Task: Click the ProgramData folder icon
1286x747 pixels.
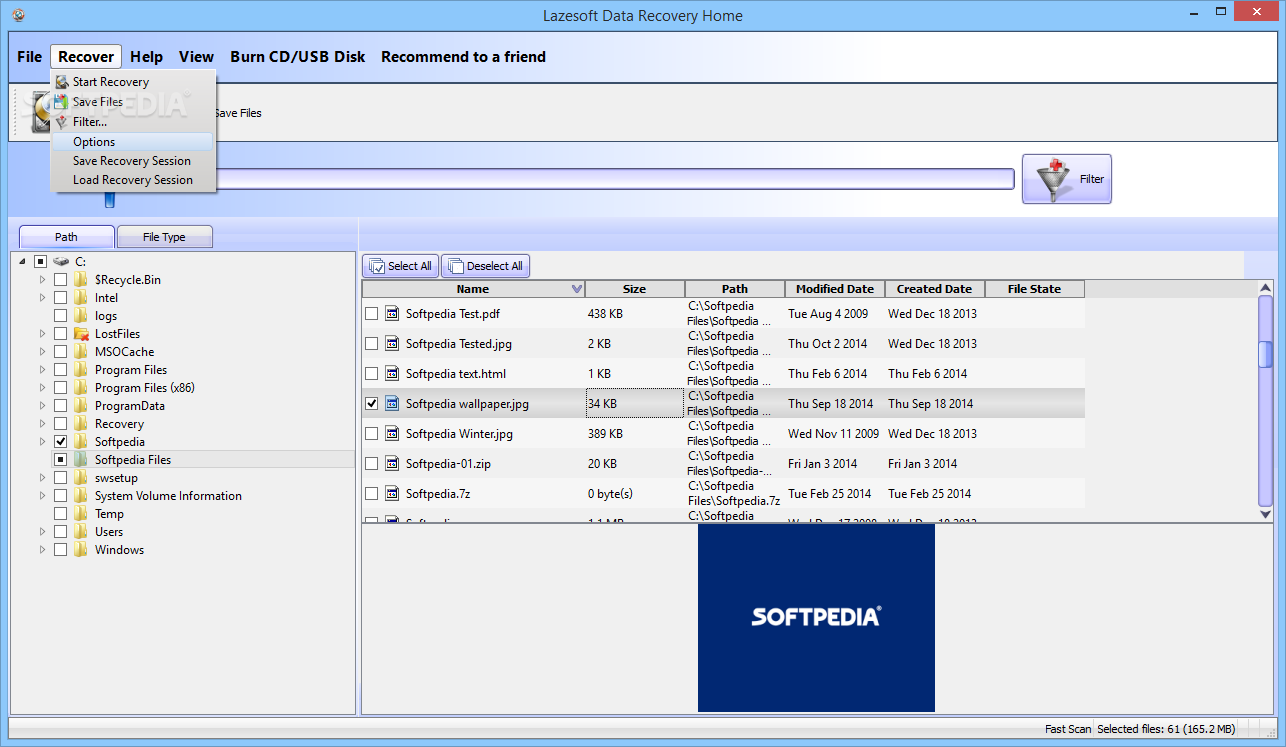Action: coord(81,406)
